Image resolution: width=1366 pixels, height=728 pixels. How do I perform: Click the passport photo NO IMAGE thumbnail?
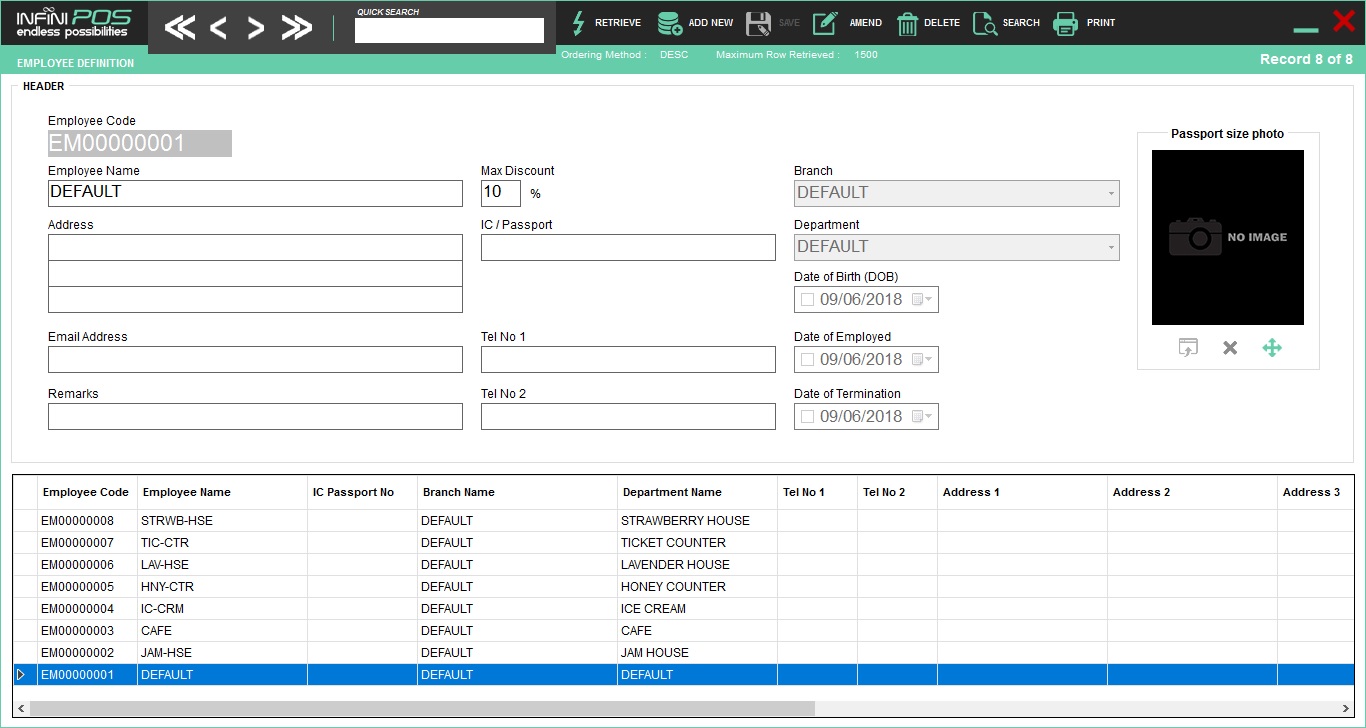1228,237
